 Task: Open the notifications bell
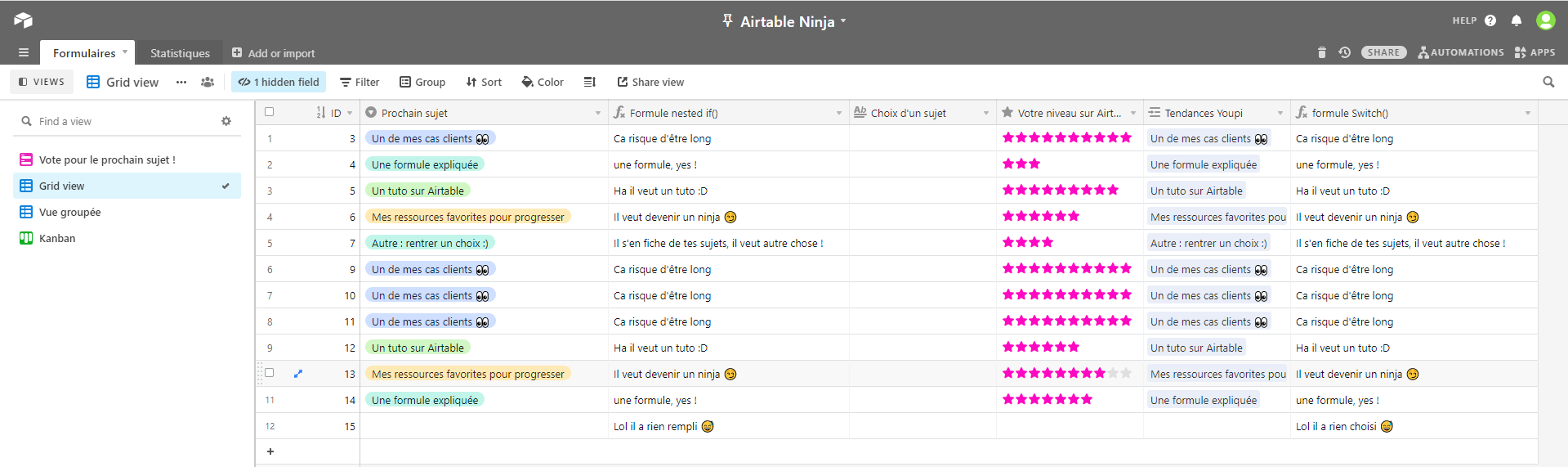(1517, 20)
